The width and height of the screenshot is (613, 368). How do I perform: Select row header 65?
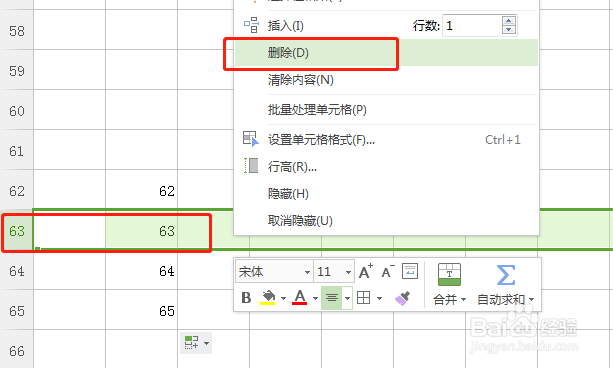(x=17, y=311)
